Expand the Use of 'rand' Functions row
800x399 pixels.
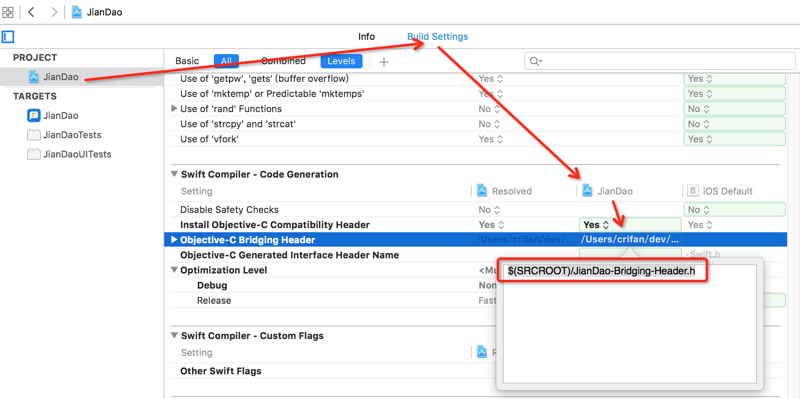pos(174,109)
